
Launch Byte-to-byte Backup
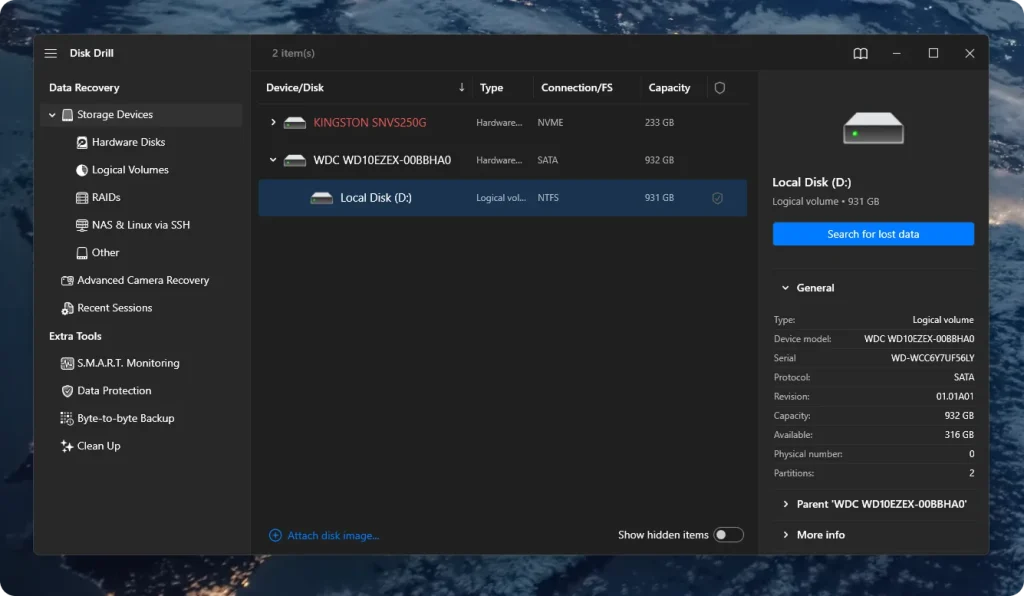point(123,418)
